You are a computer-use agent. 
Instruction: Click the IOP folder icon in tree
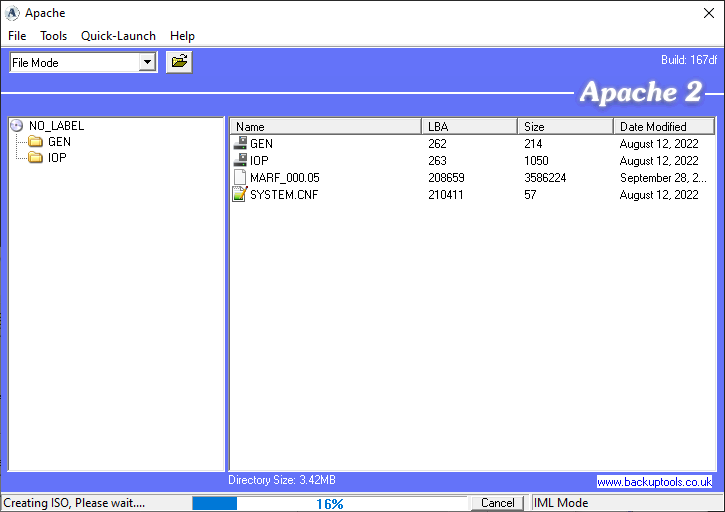35,158
